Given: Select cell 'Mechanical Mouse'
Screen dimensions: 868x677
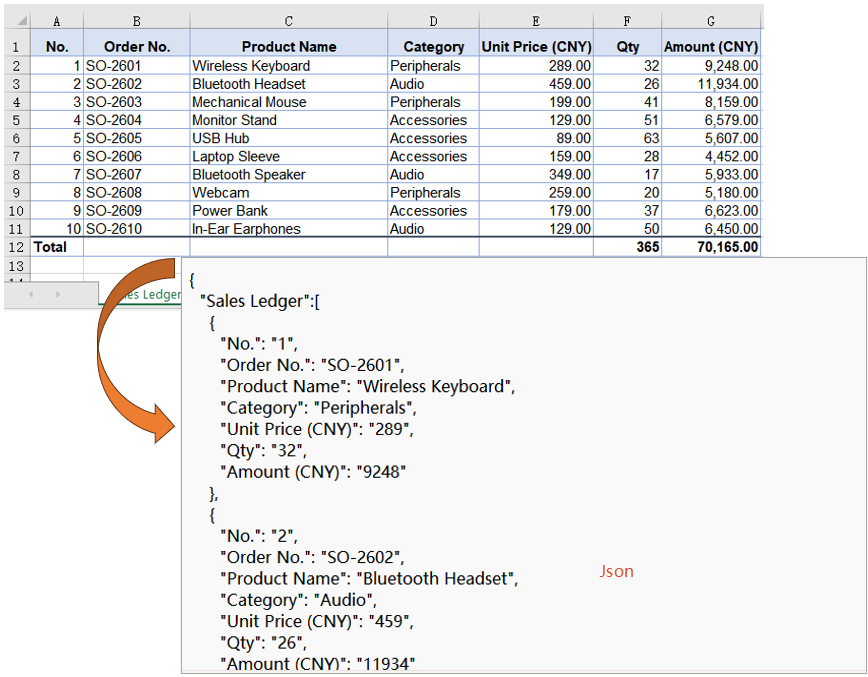Looking at the screenshot, I should 288,102.
